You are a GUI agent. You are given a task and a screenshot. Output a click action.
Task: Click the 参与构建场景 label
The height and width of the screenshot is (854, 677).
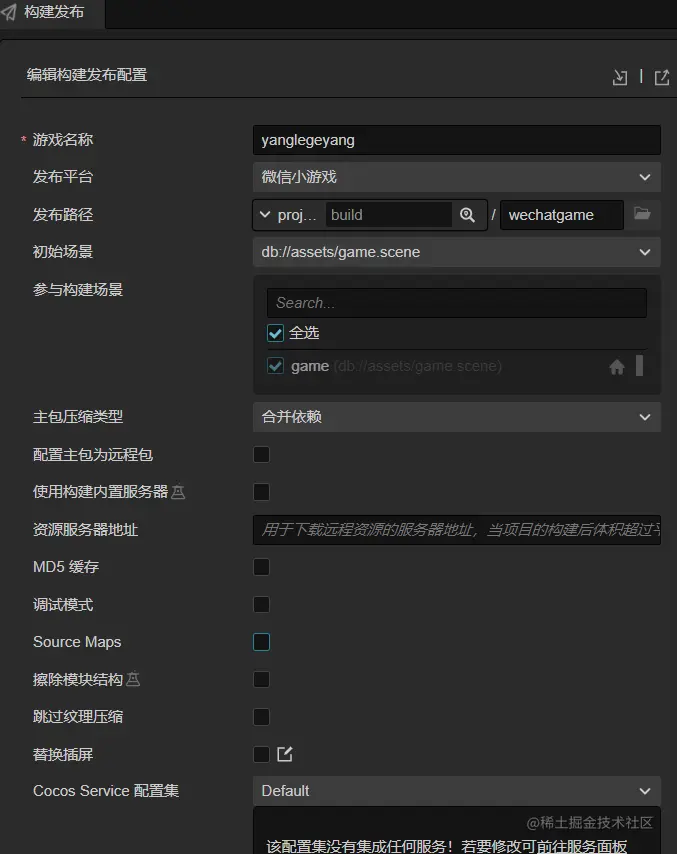click(x=78, y=290)
